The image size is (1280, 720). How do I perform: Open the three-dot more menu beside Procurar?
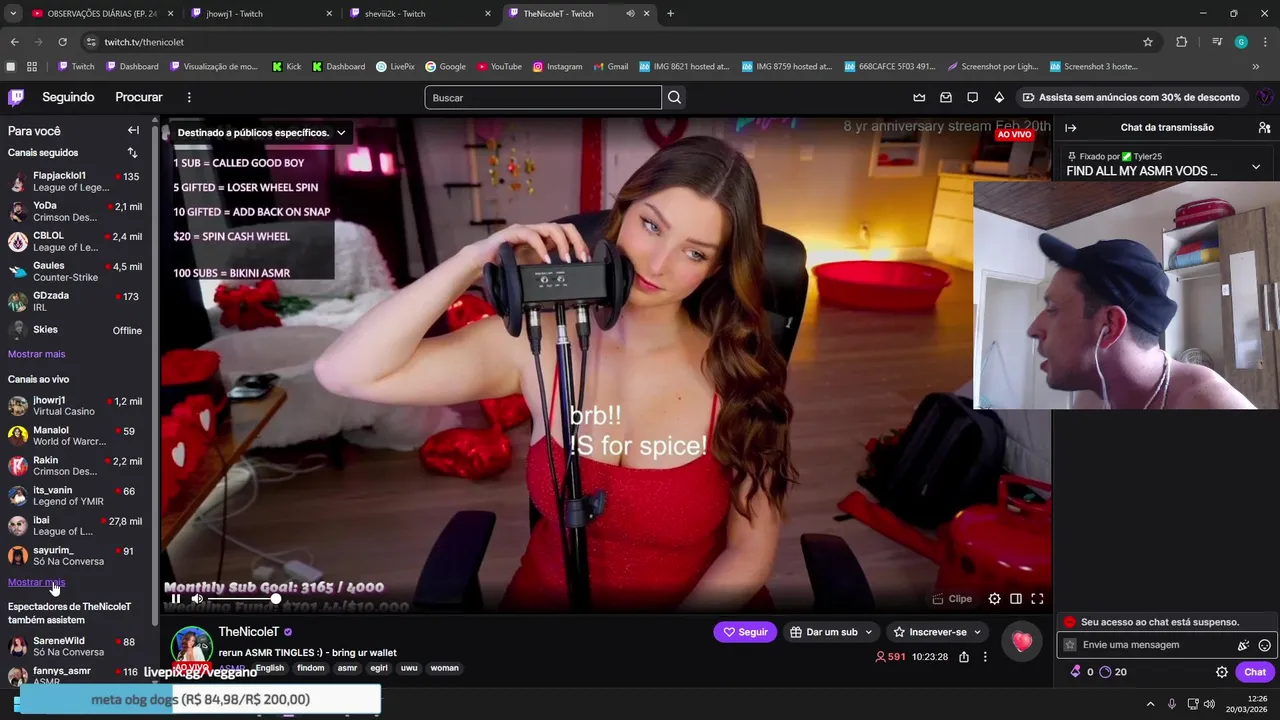click(189, 97)
